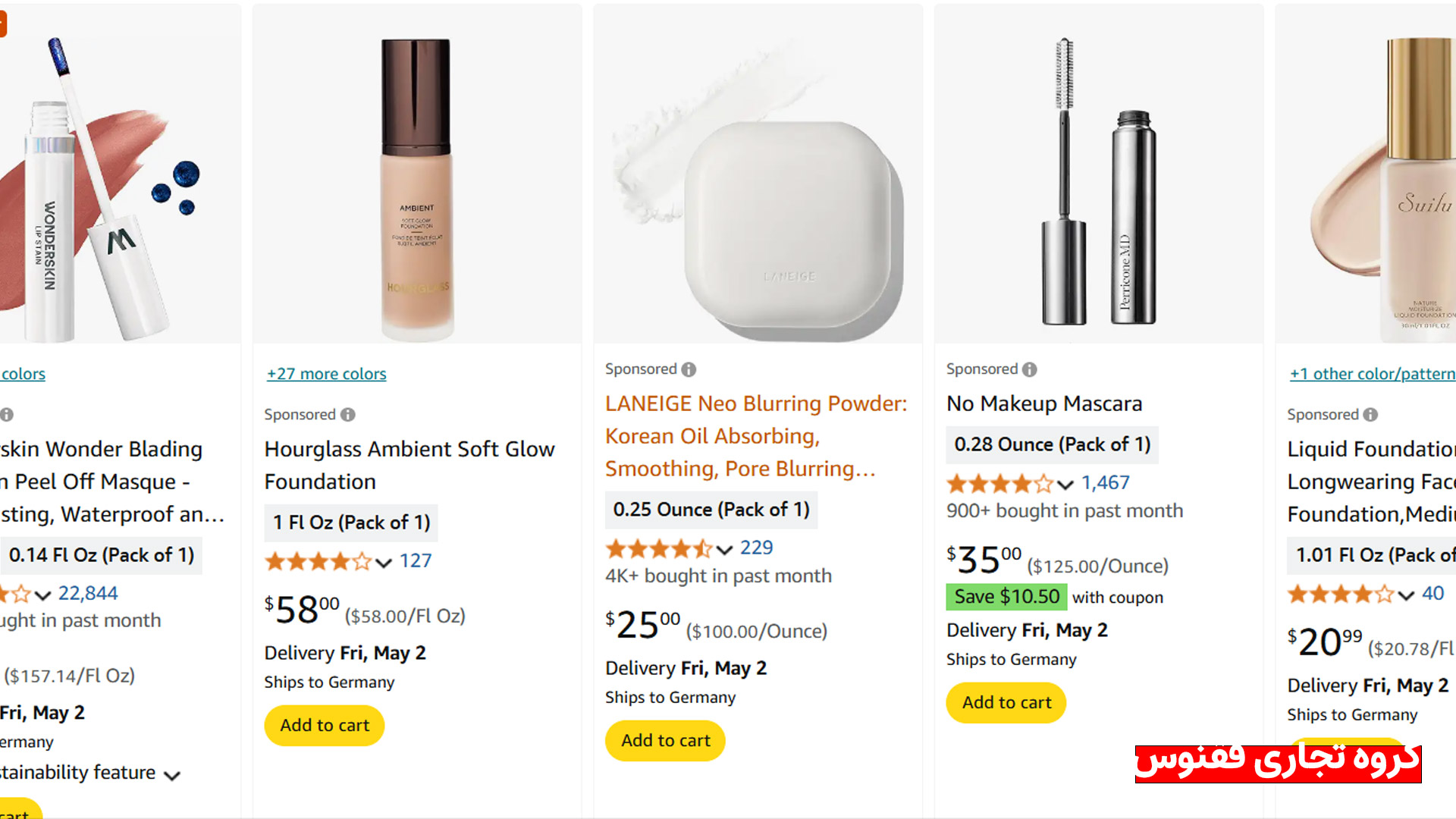Add LANEIGE Neo Blurring Powder to cart
This screenshot has width=1456, height=819.
point(665,741)
